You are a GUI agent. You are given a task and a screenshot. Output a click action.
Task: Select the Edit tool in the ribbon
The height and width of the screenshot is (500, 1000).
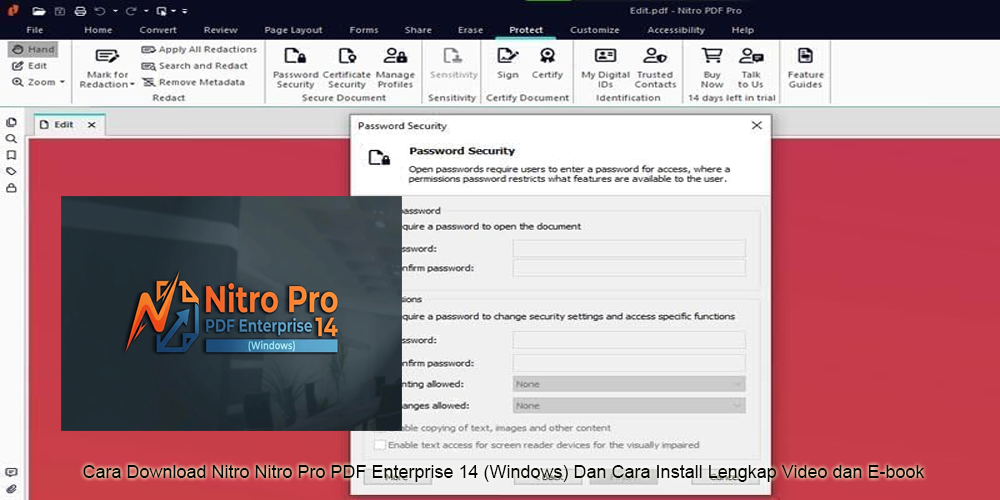[x=29, y=66]
